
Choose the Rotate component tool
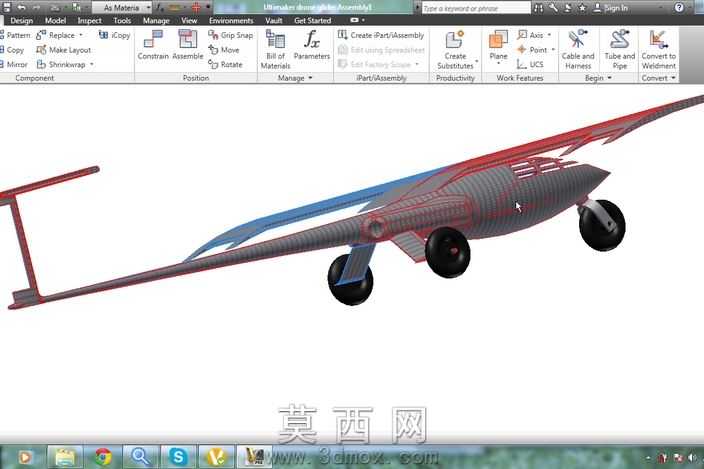pos(225,65)
